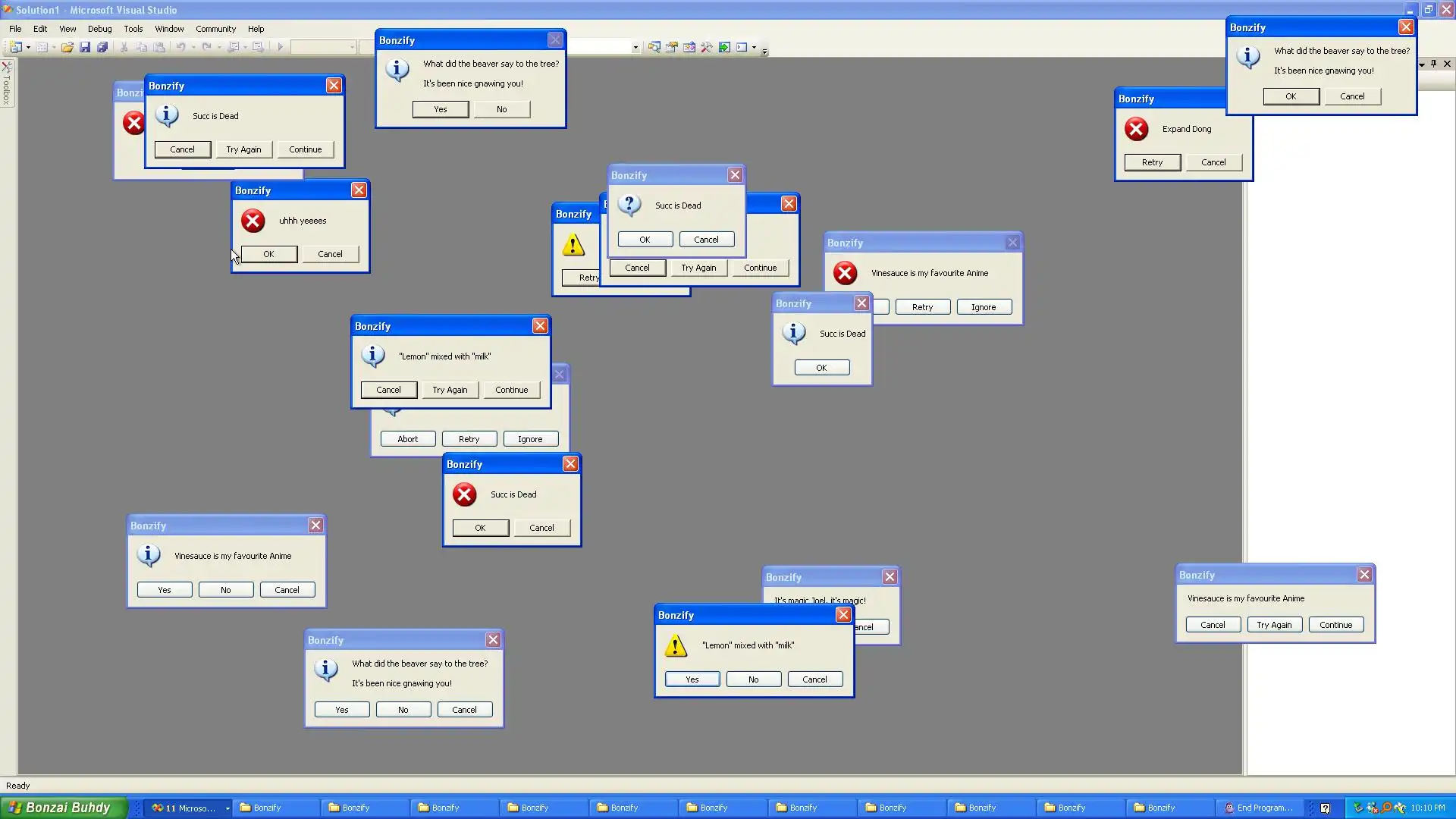Click the Save All toolbar icon
Viewport: 1456px width, 819px height.
[x=102, y=47]
